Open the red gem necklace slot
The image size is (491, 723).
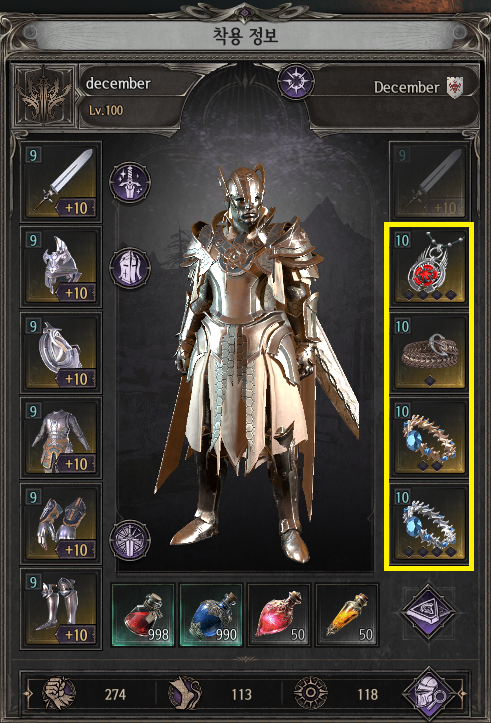pyautogui.click(x=429, y=267)
